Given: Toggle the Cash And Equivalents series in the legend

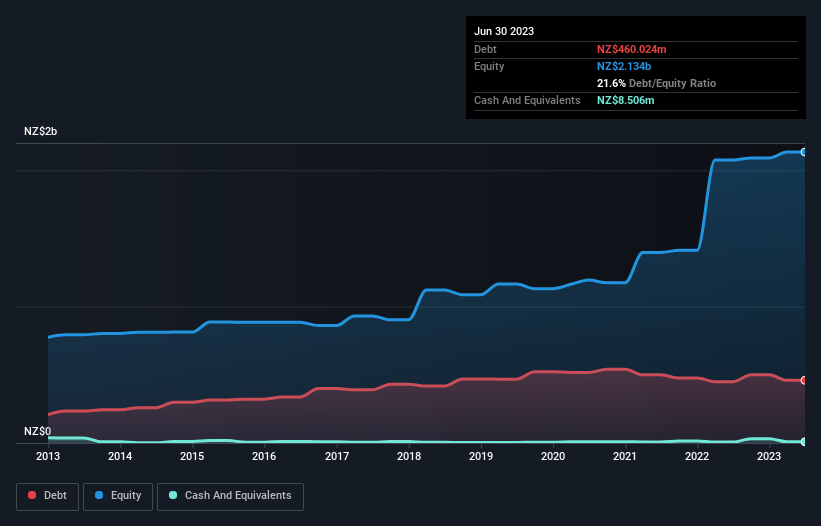Looking at the screenshot, I should 230,496.
